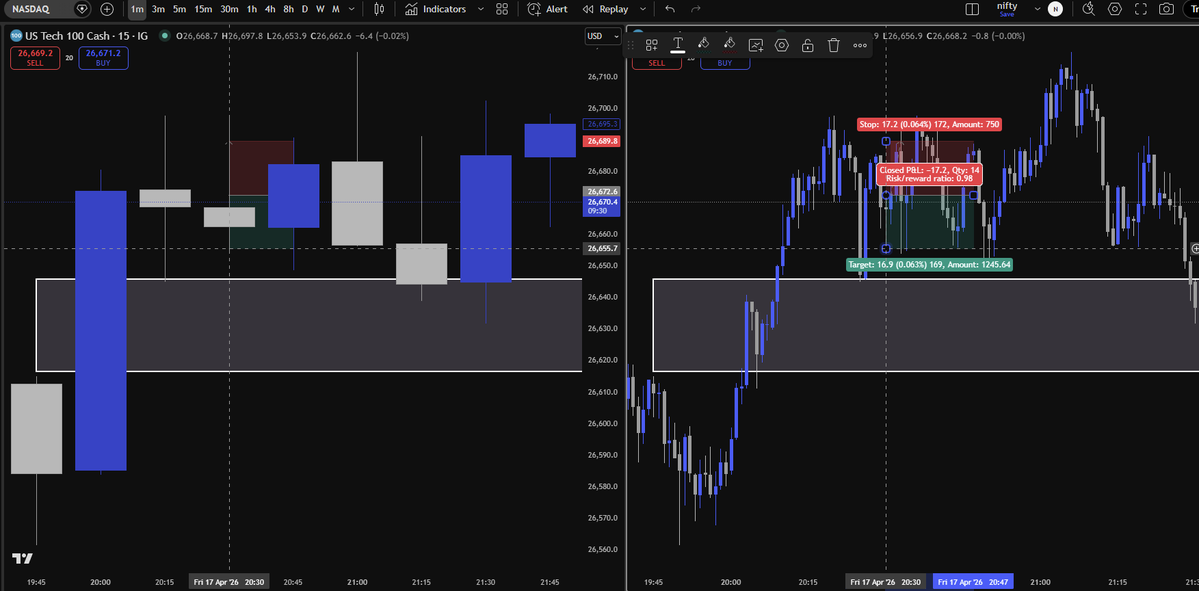Click the 26,695.3 price label
Viewport: 1199px width, 591px height.
(x=601, y=124)
